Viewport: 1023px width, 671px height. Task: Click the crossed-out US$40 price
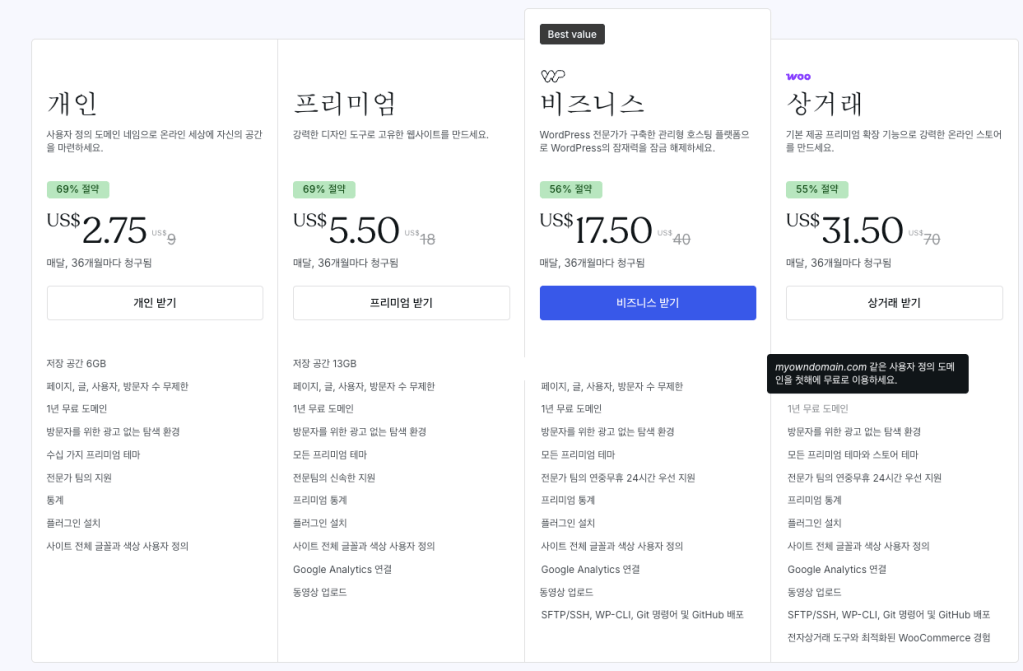pos(673,237)
